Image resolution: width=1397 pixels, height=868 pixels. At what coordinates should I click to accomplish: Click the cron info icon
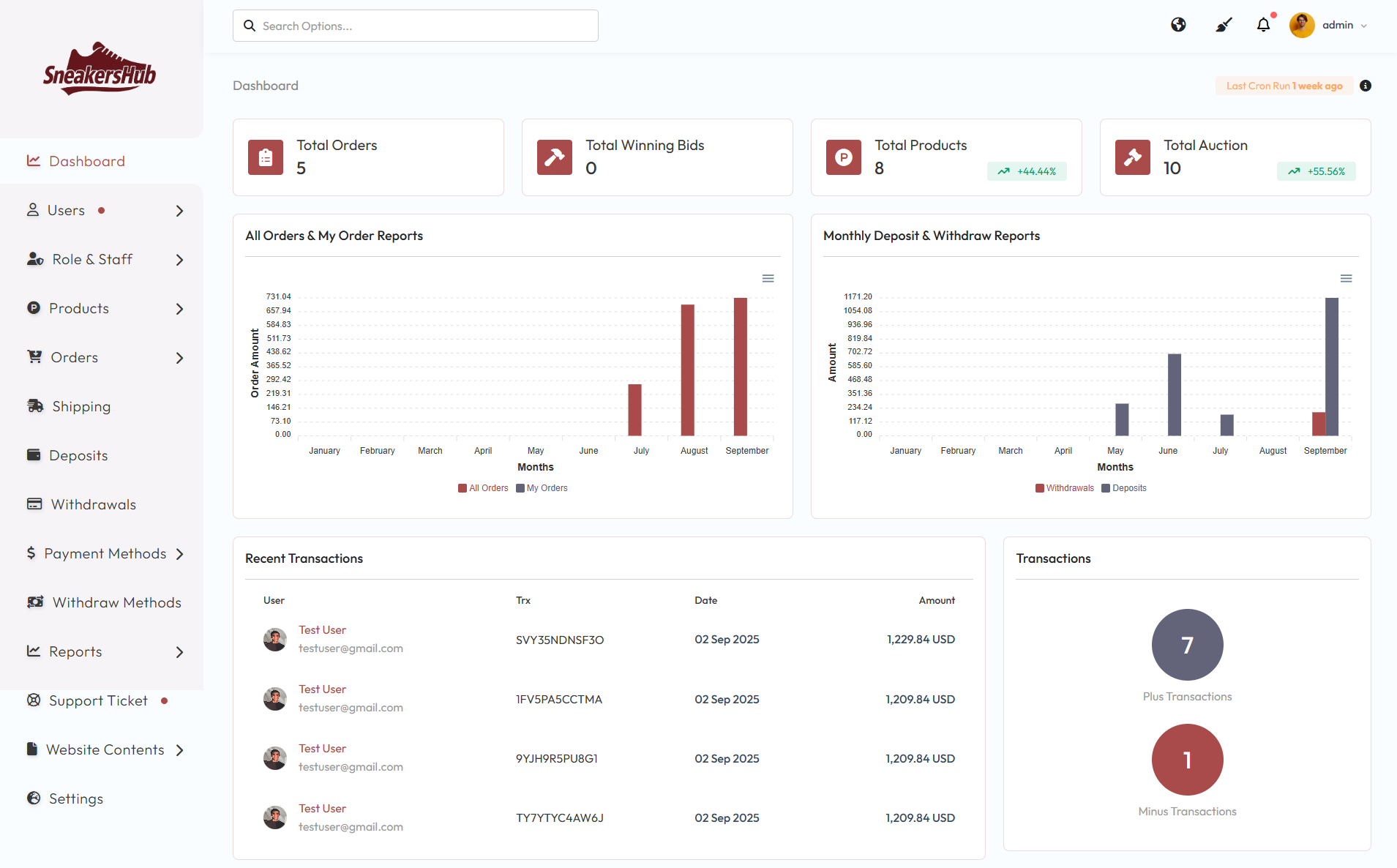pos(1366,86)
